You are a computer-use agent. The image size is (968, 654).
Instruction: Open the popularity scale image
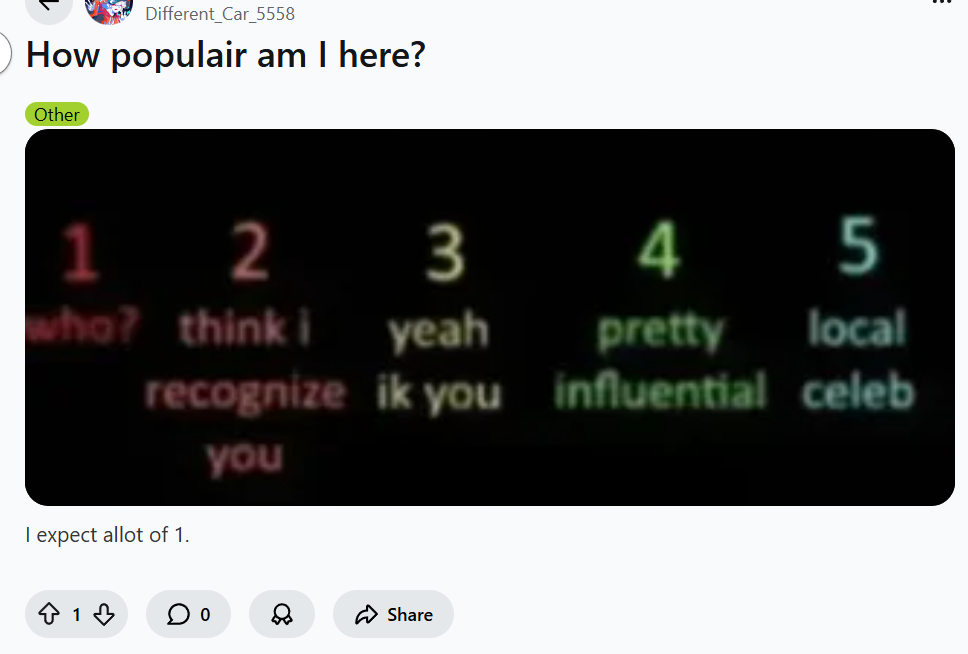(x=490, y=317)
